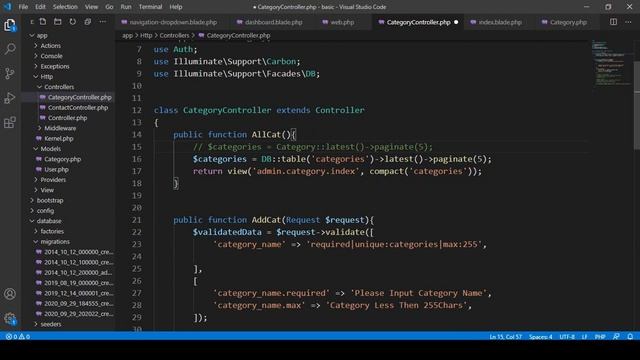Open the Run and Debug view
Image resolution: width=640 pixels, height=360 pixels.
click(10, 98)
